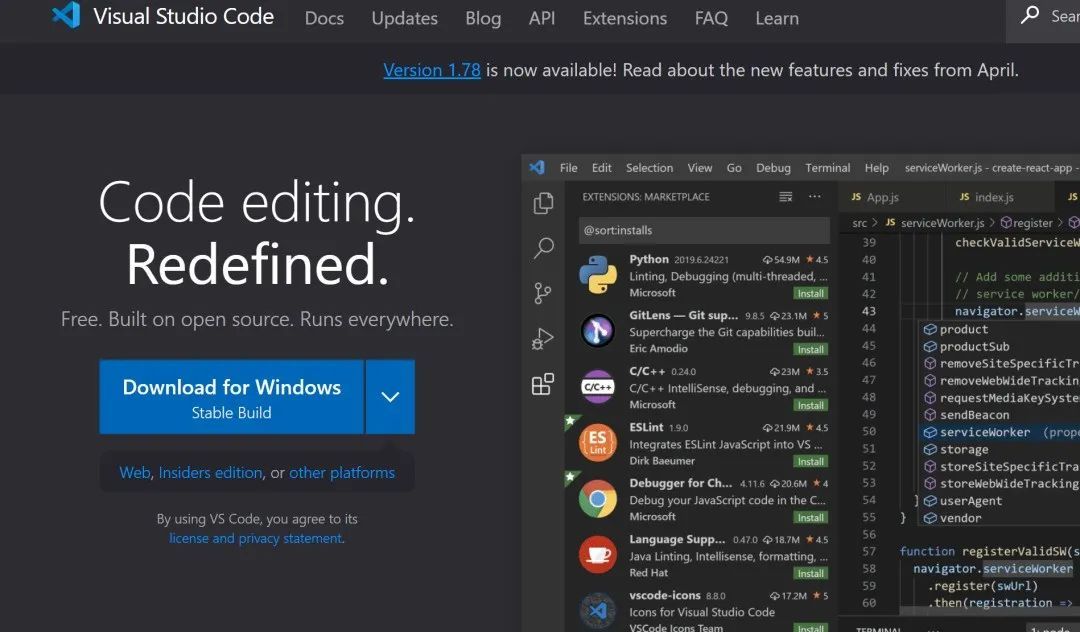Open Source Control branch icon in activity bar

click(x=543, y=293)
